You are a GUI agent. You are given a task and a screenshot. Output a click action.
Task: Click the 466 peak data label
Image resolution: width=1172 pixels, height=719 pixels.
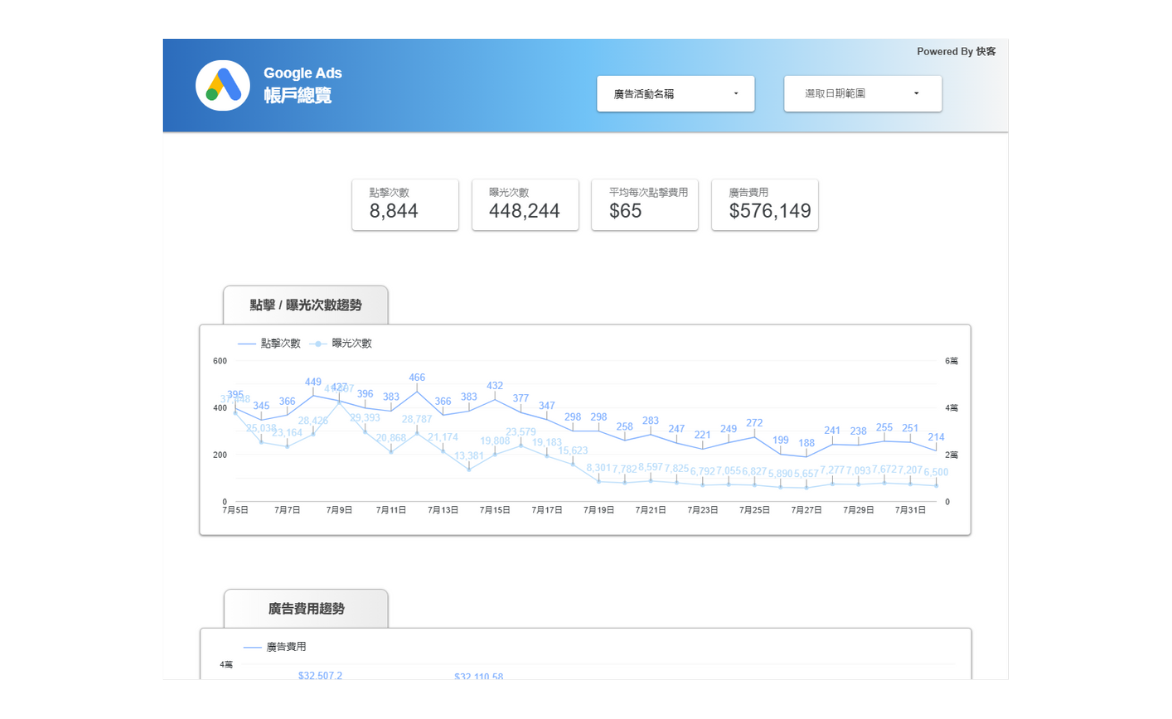click(x=417, y=377)
